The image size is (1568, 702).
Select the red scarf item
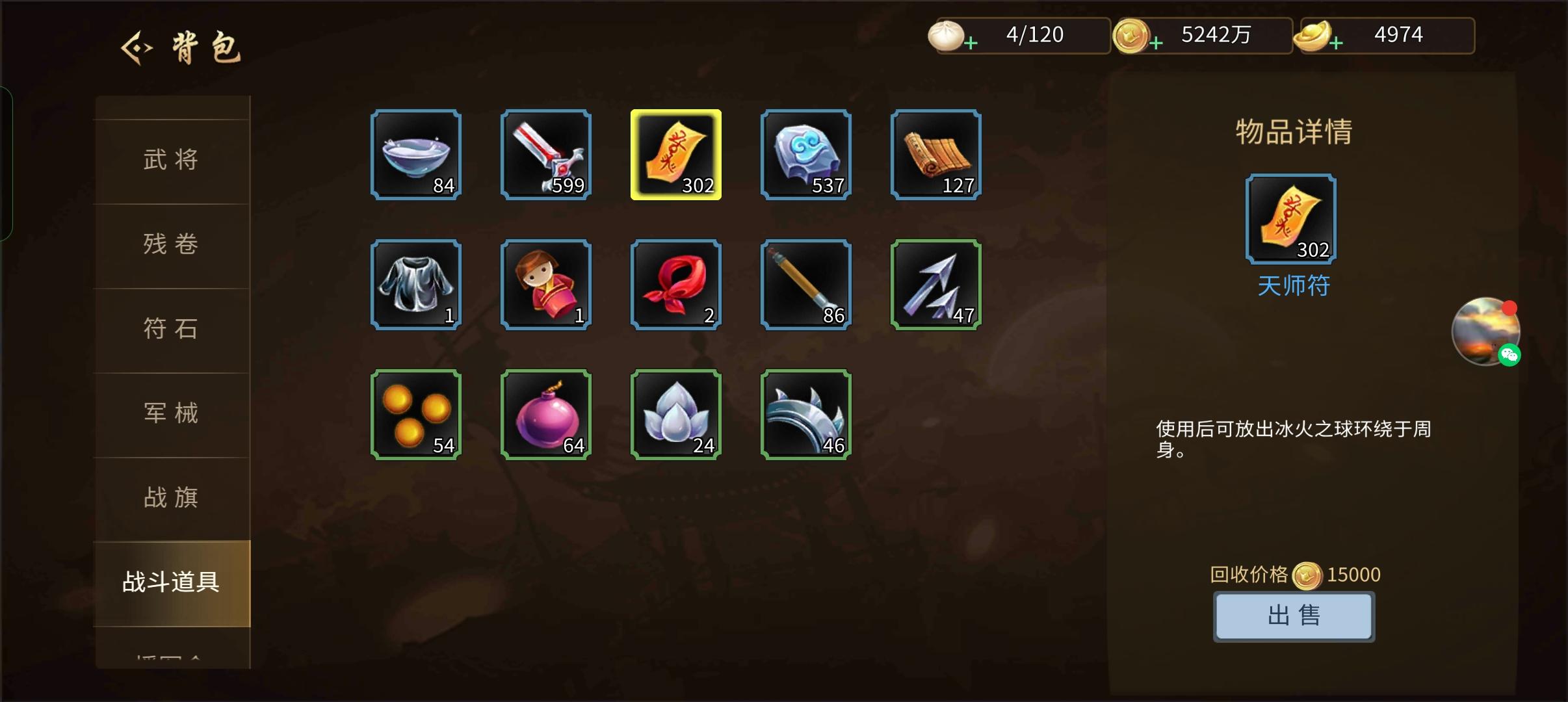coord(676,285)
